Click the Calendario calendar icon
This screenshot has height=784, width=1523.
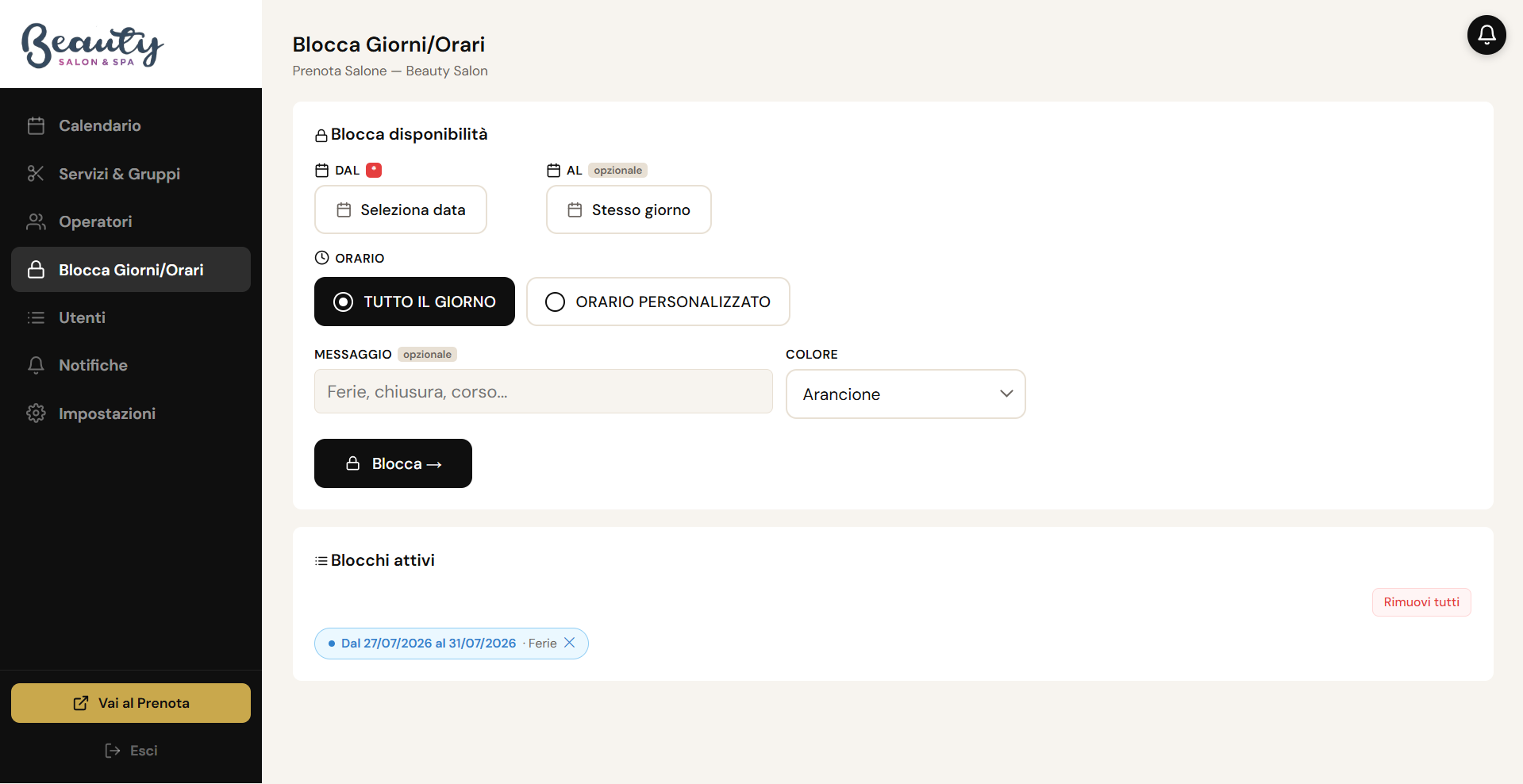tap(36, 125)
